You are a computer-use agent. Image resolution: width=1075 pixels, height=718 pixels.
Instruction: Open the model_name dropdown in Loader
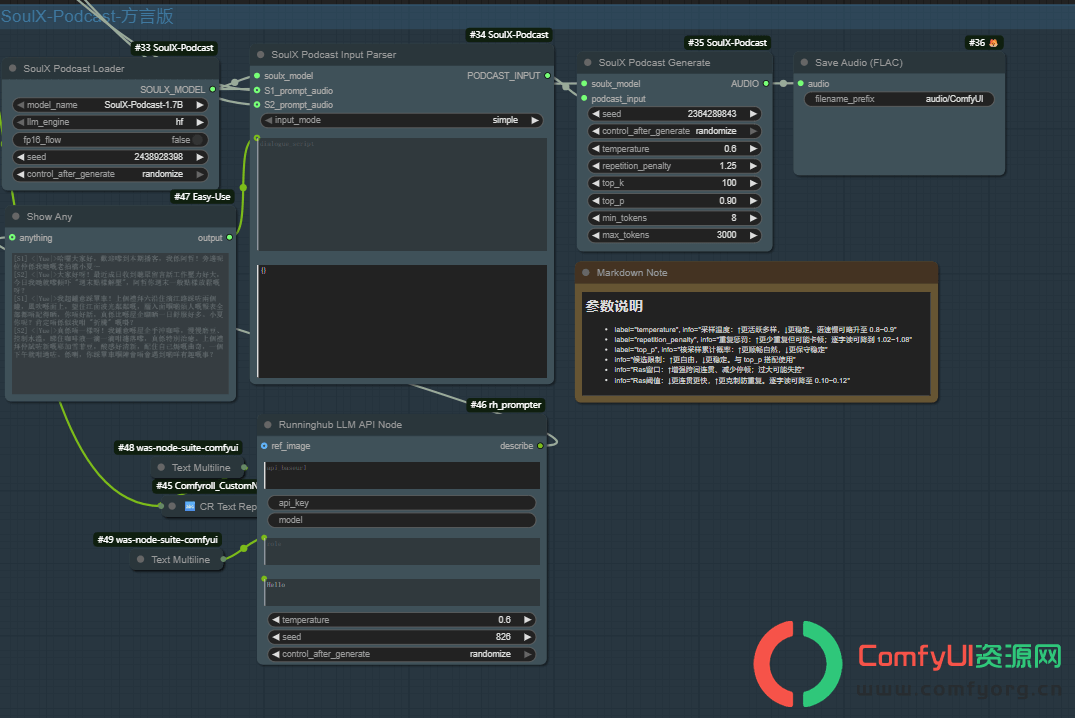(110, 105)
